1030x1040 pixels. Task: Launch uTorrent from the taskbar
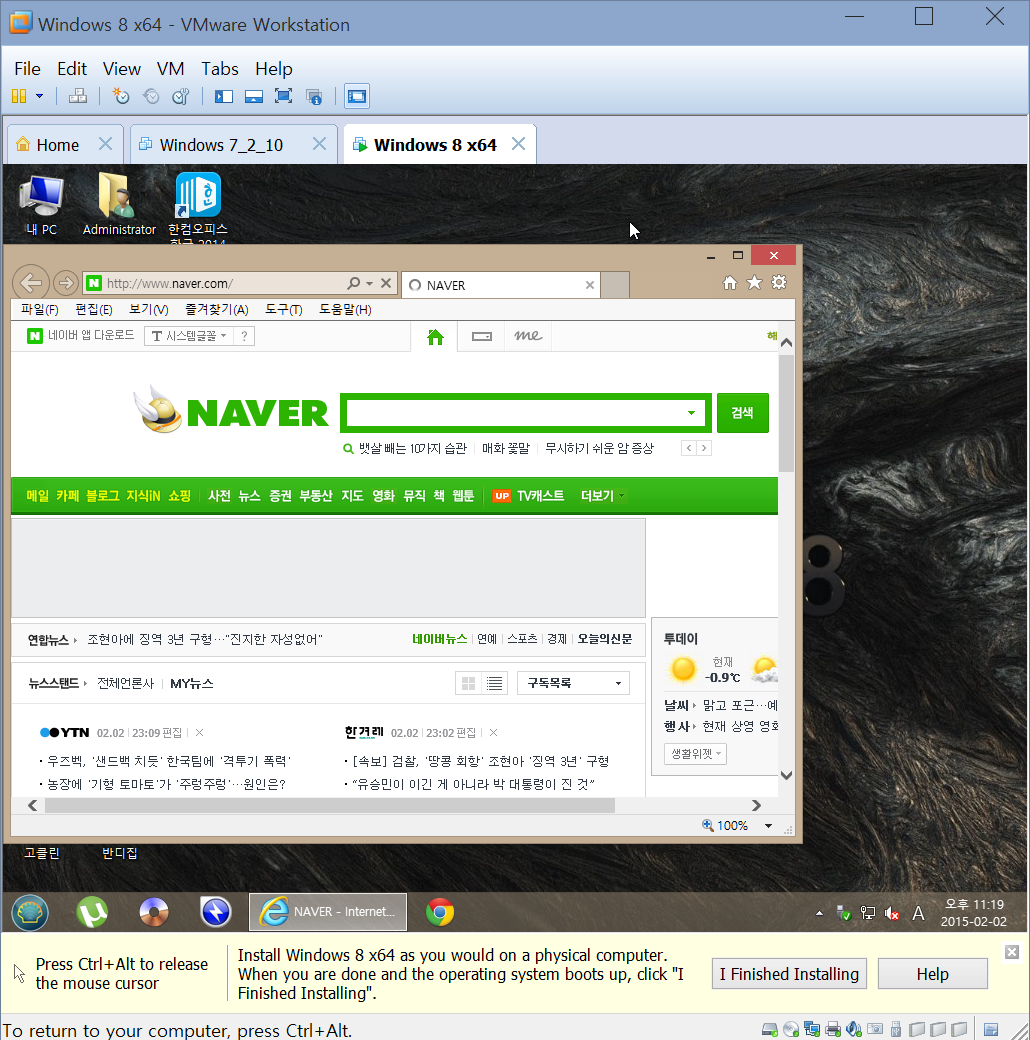click(x=92, y=913)
